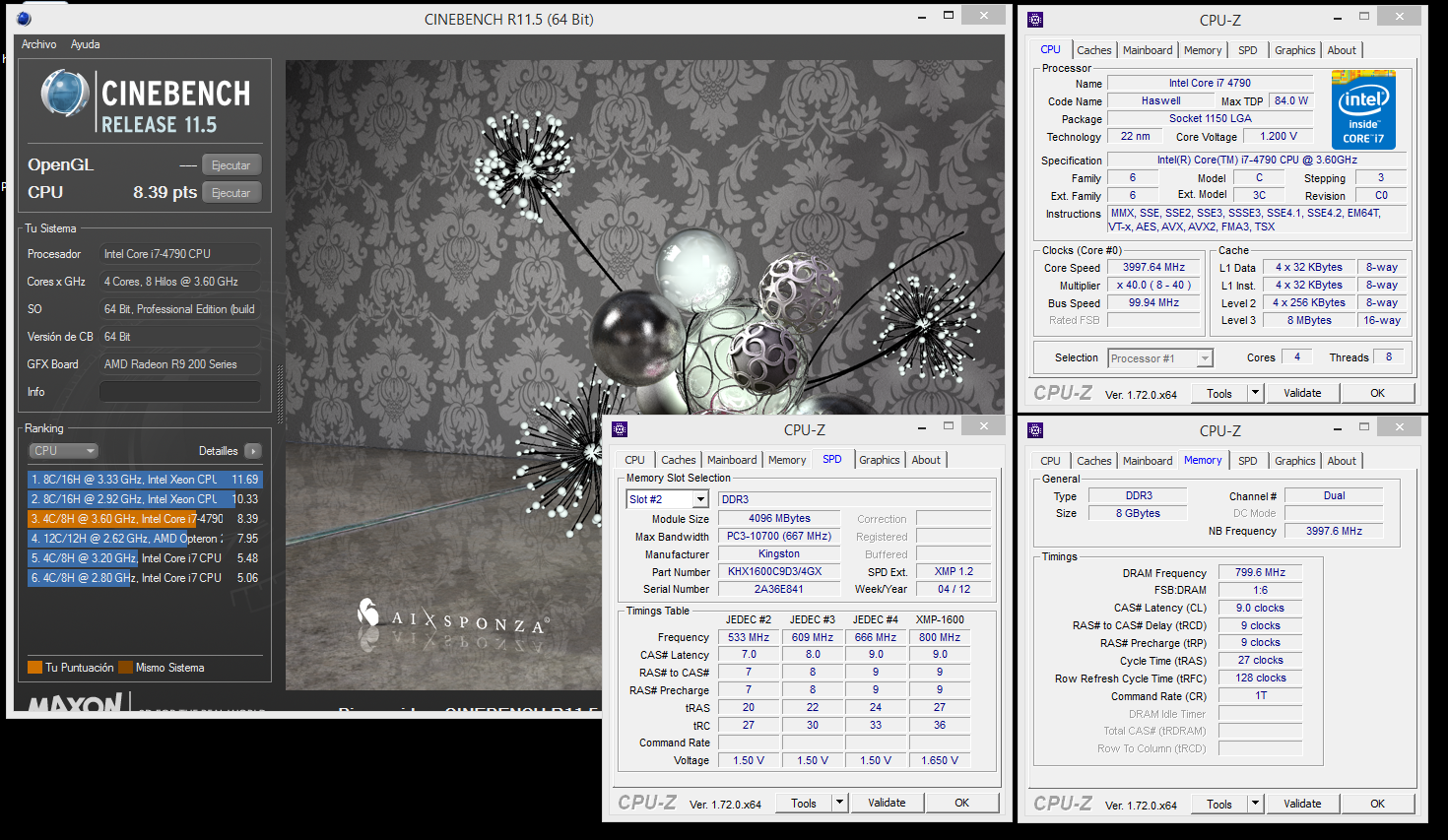
Task: Click the orange Tu Puntuación legend swatch
Action: [x=34, y=668]
